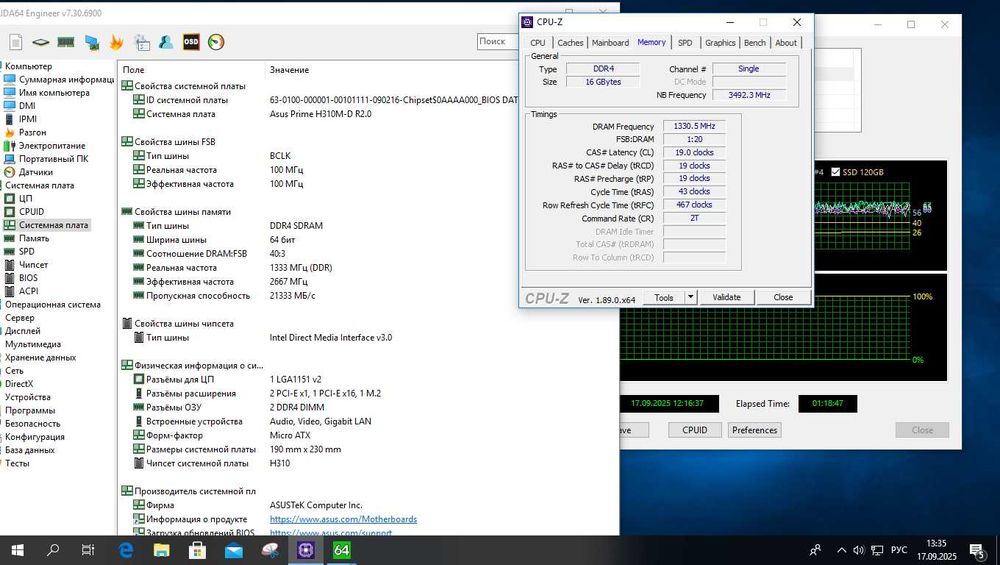
Task: Select CPUID in the sidebar tree
Action: [x=31, y=212]
